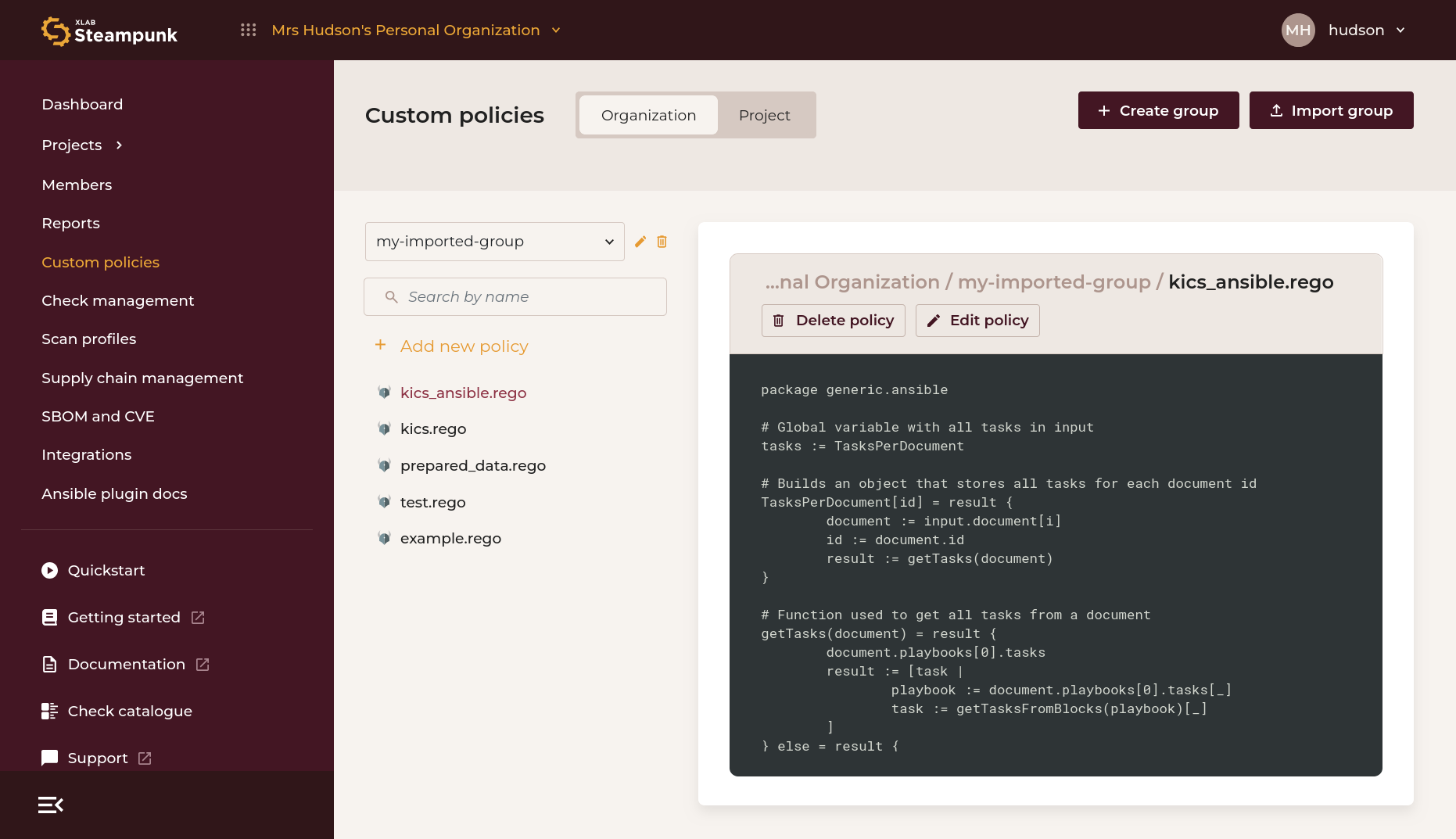Click the Import group label
The height and width of the screenshot is (839, 1456).
tap(1342, 111)
